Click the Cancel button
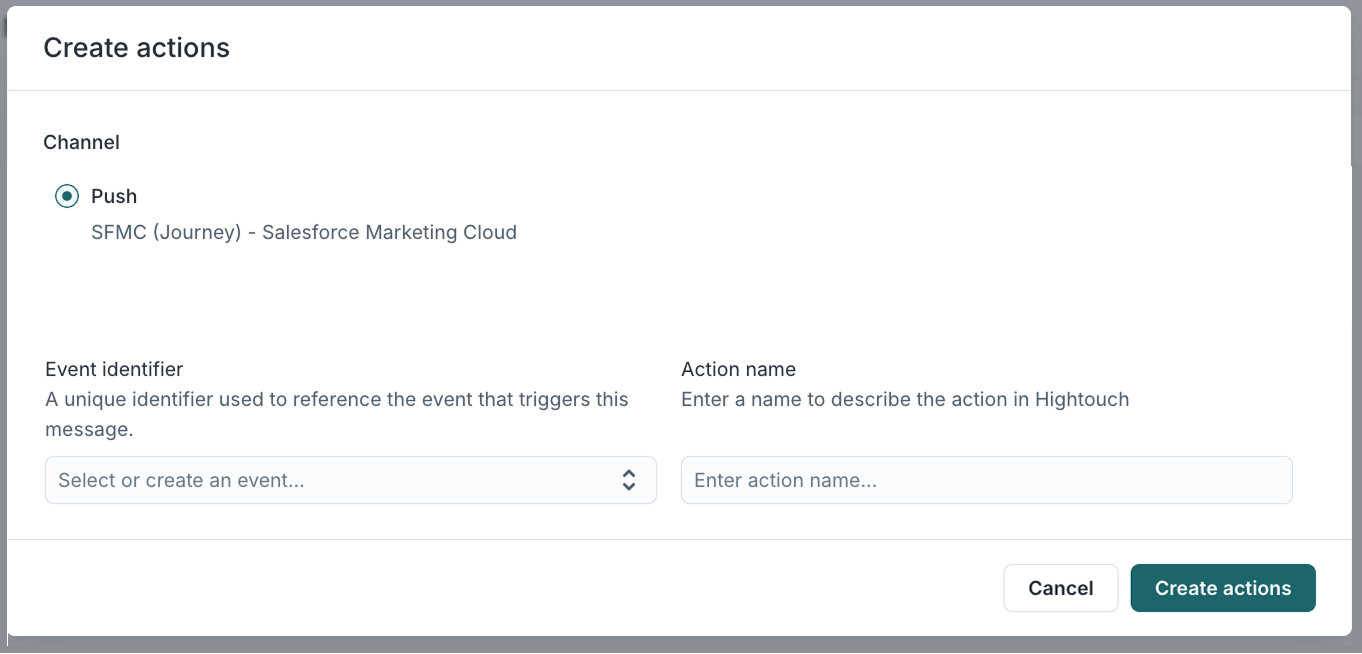The height and width of the screenshot is (654, 1362). coord(1061,588)
